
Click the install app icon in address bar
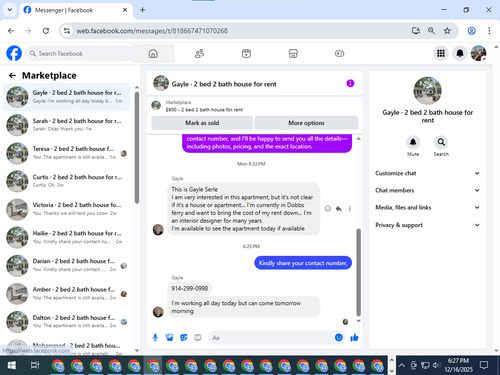415,31
